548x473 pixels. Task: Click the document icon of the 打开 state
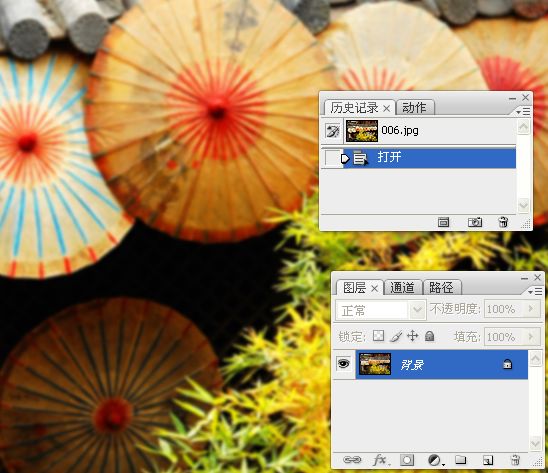360,158
